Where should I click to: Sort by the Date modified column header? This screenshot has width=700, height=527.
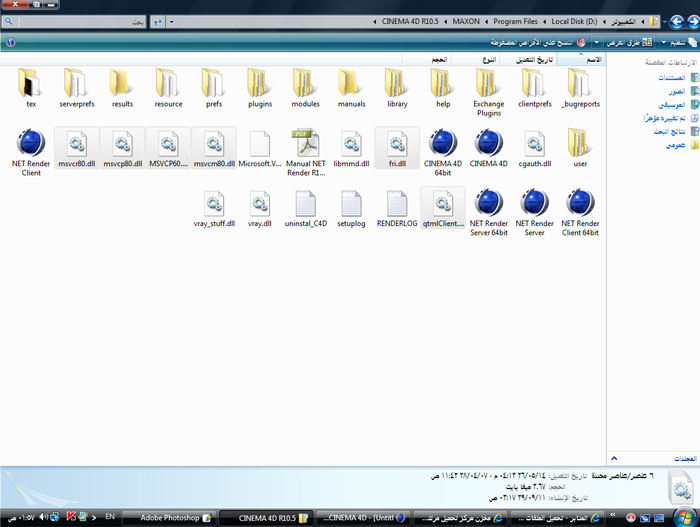528,59
